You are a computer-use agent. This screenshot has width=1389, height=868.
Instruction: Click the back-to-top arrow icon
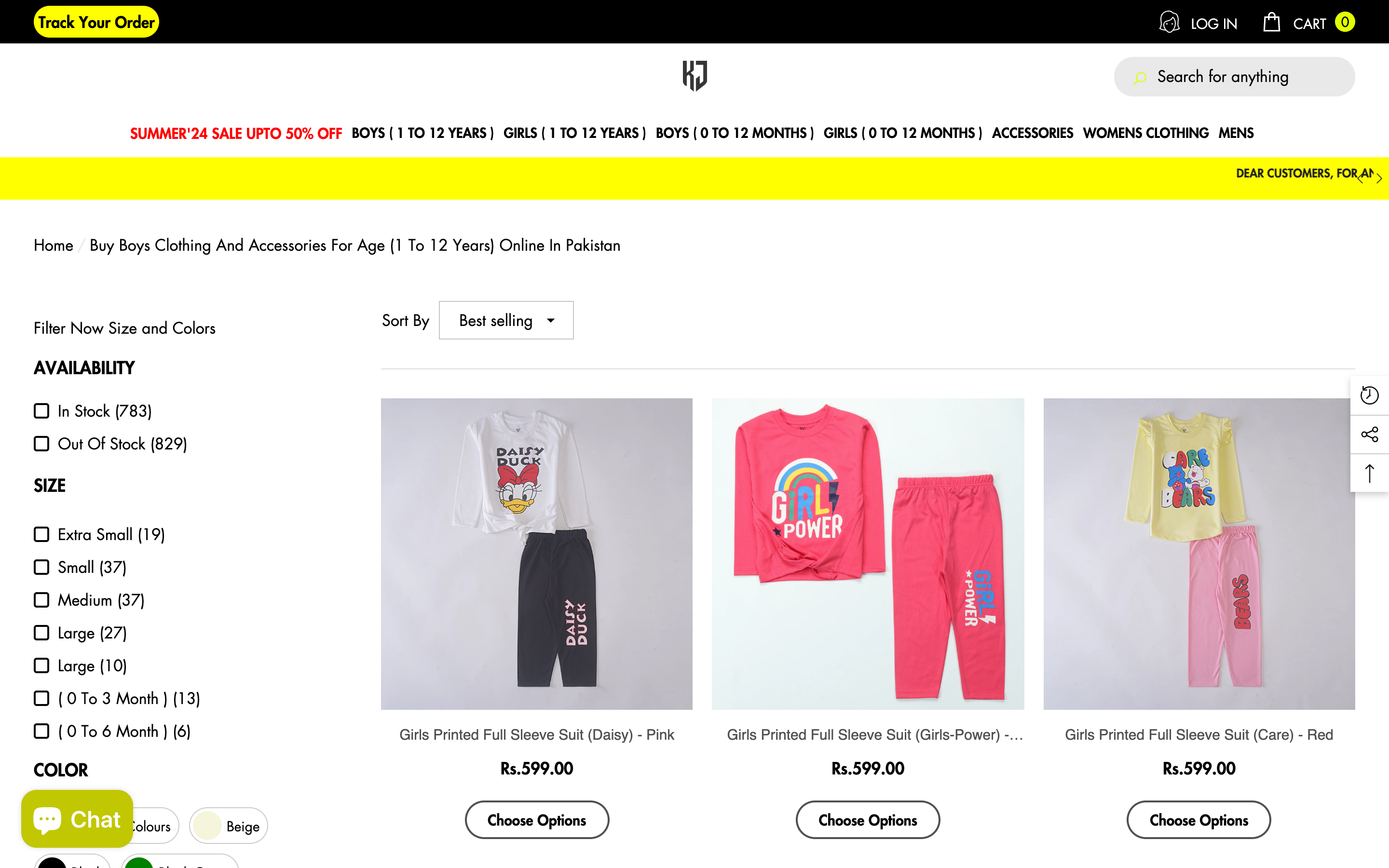click(1370, 473)
